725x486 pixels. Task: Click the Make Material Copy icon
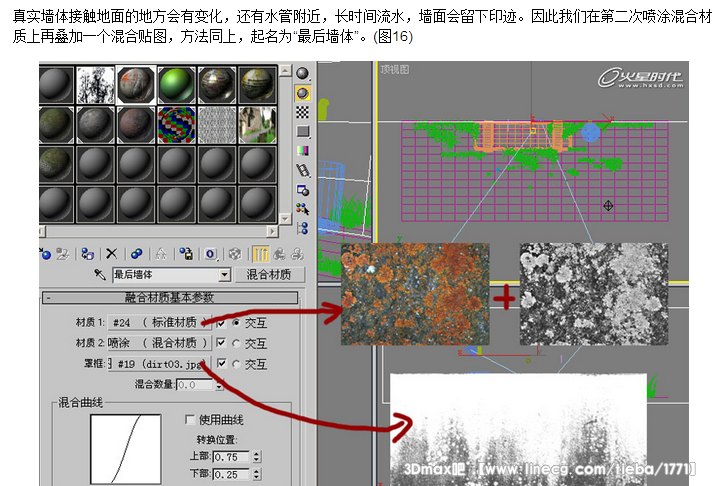click(136, 254)
